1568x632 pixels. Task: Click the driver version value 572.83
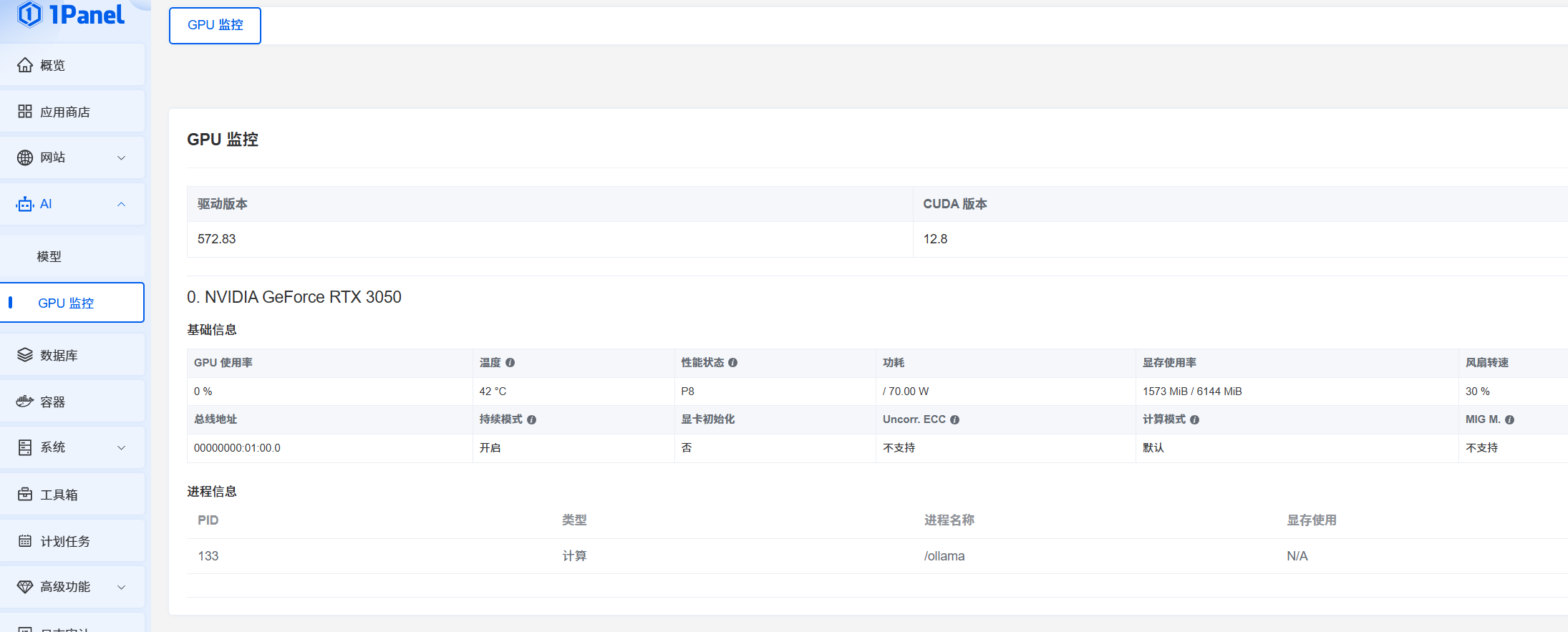(x=216, y=239)
